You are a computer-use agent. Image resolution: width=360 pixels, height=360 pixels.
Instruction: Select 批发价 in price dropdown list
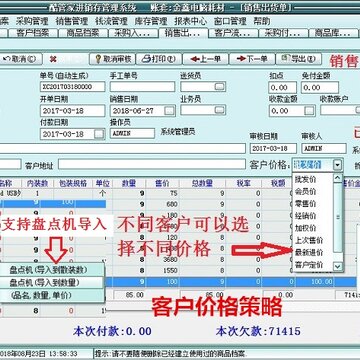tap(305, 179)
